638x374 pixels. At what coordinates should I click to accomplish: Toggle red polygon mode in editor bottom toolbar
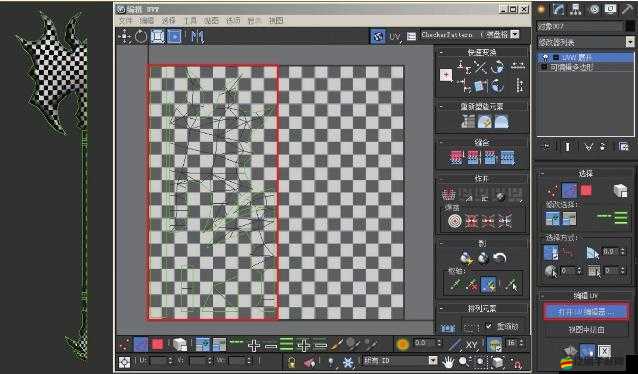(157, 345)
